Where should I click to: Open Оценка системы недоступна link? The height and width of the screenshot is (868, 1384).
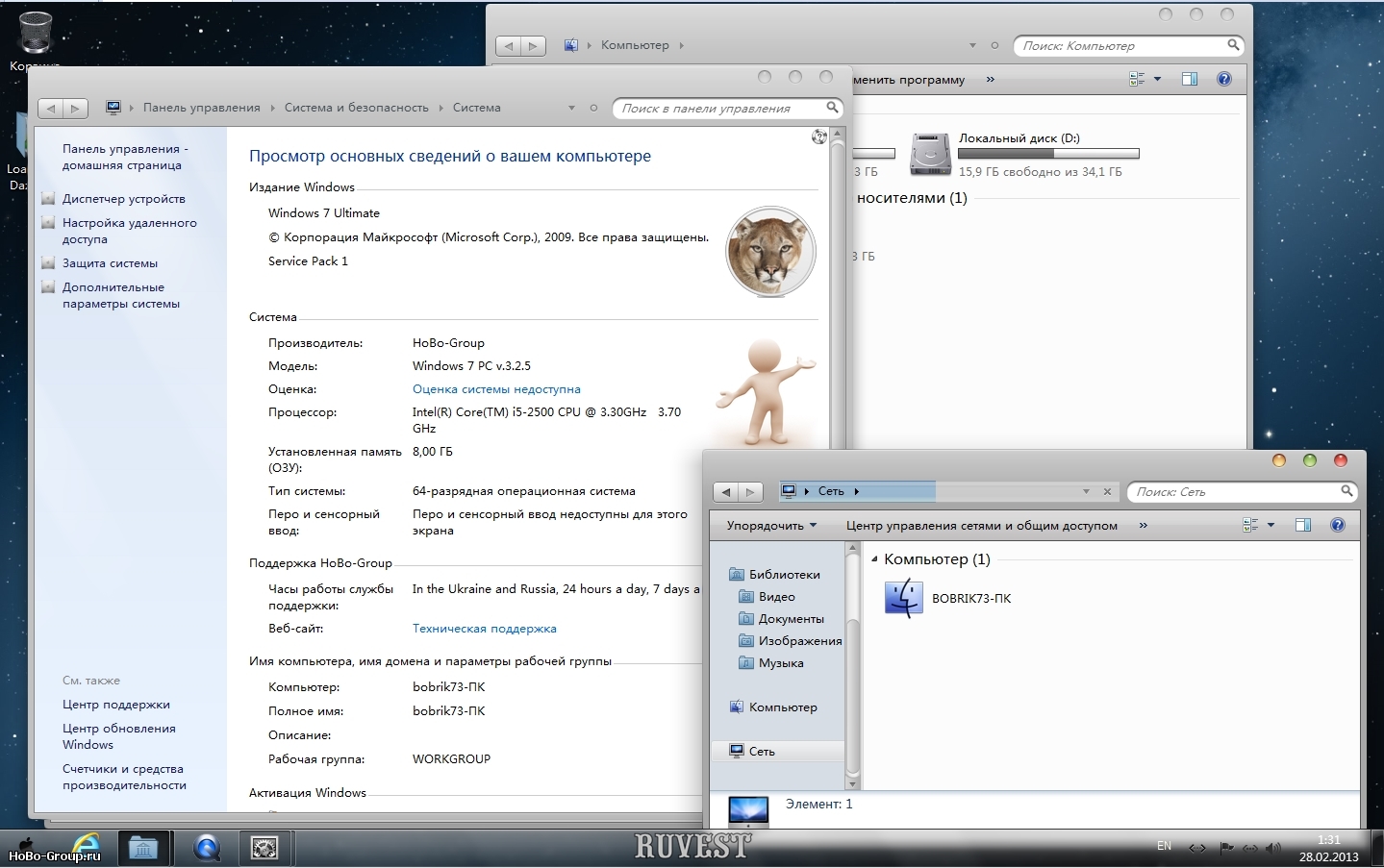click(496, 389)
